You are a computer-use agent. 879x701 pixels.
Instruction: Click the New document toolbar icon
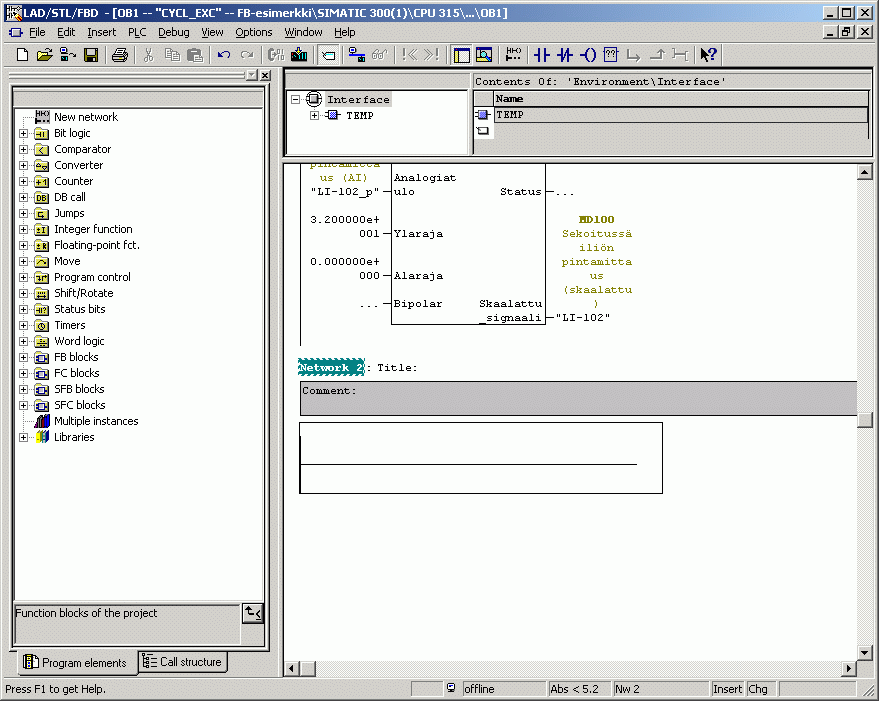point(22,55)
